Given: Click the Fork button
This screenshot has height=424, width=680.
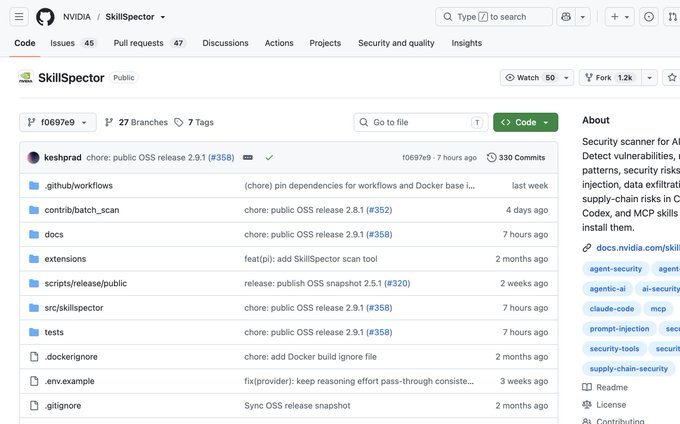Looking at the screenshot, I should [608, 78].
